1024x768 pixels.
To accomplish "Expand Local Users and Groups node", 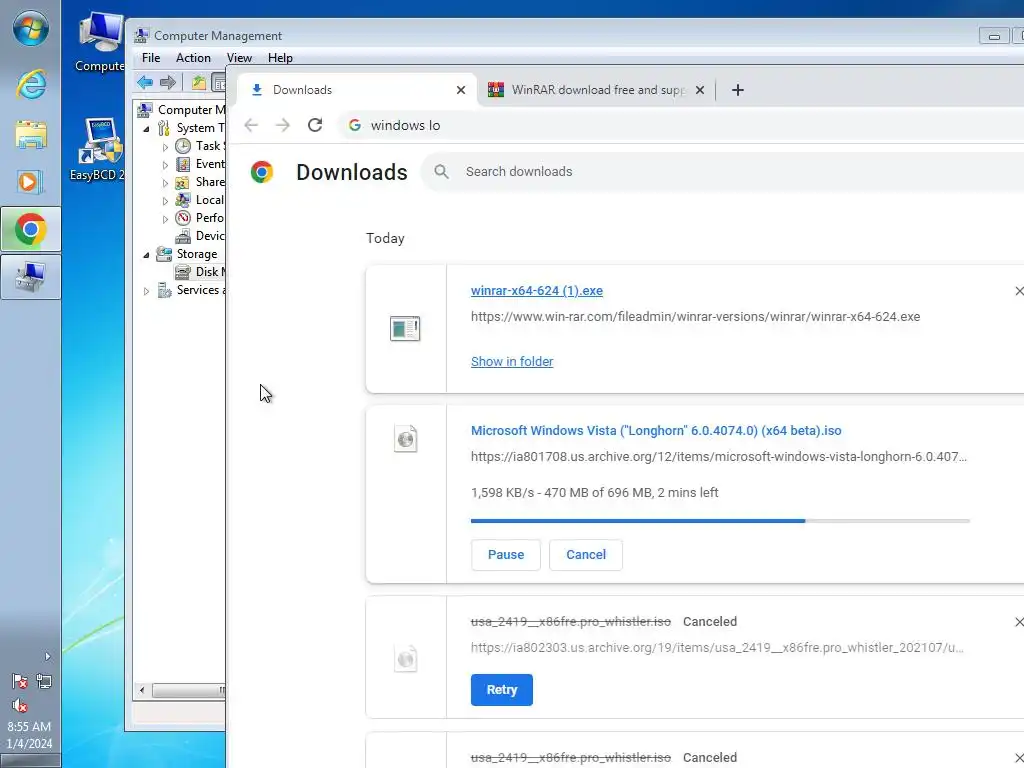I will 165,201.
